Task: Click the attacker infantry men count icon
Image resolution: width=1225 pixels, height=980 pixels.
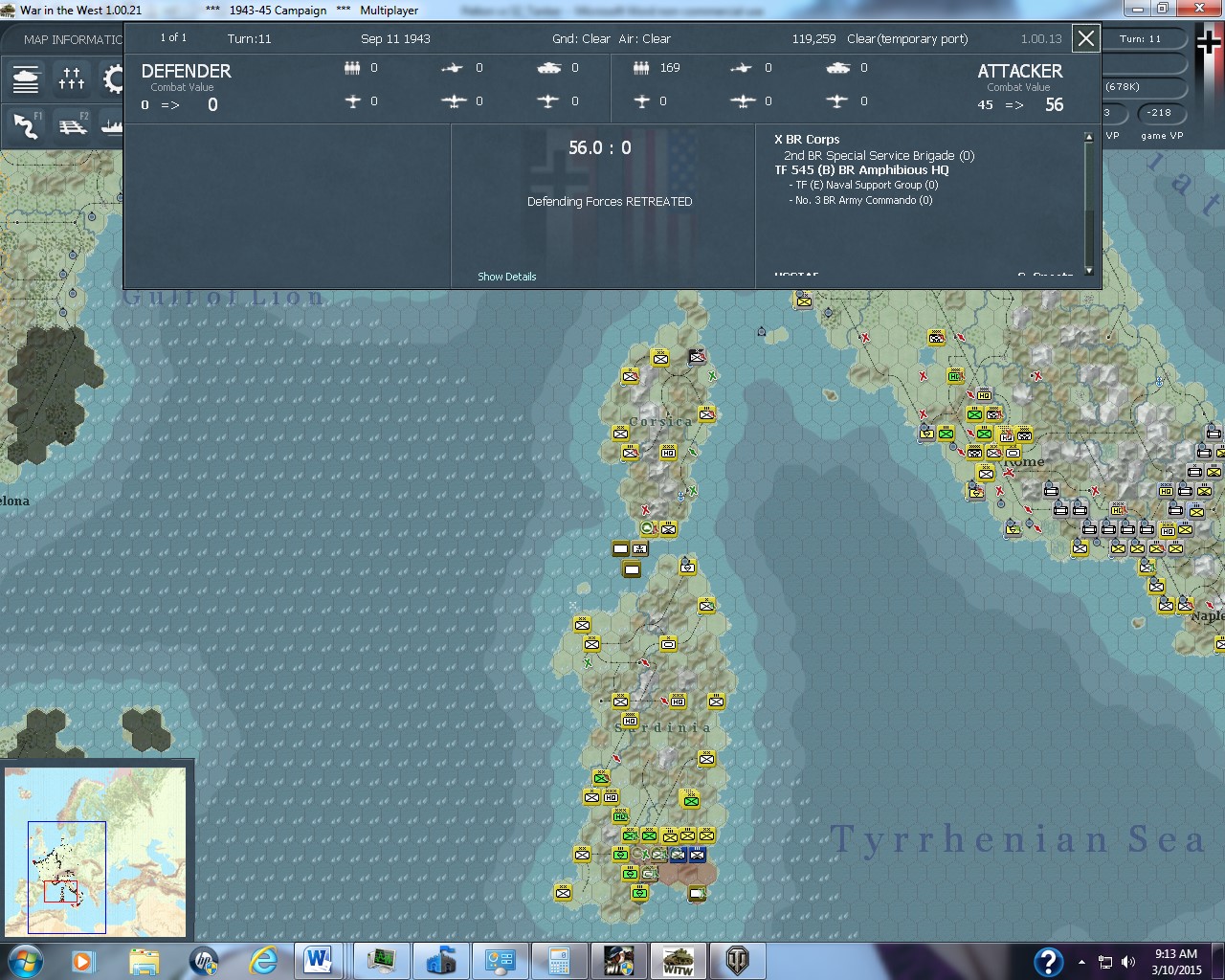Action: (641, 68)
